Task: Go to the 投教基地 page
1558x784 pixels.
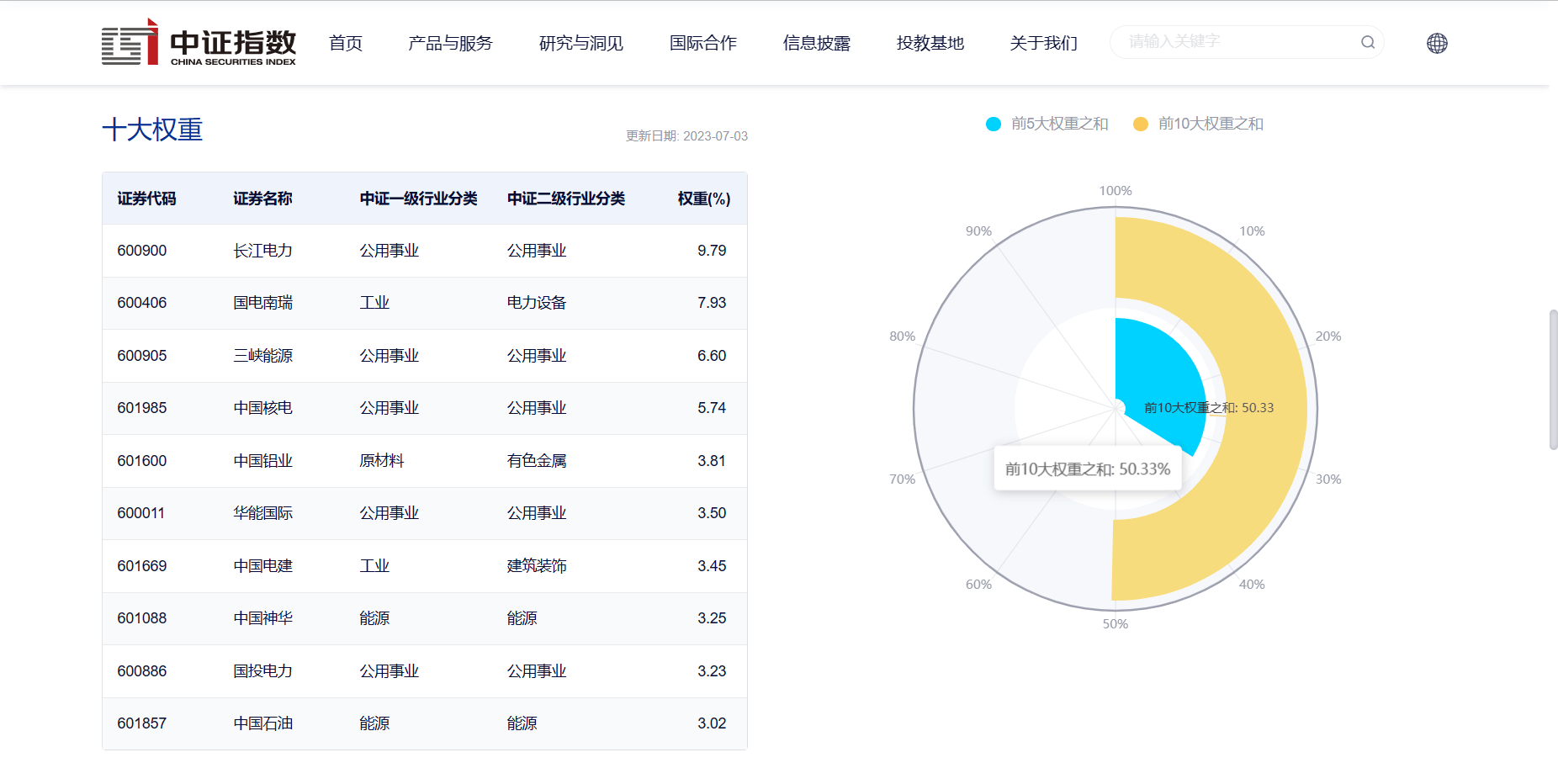Action: 930,43
